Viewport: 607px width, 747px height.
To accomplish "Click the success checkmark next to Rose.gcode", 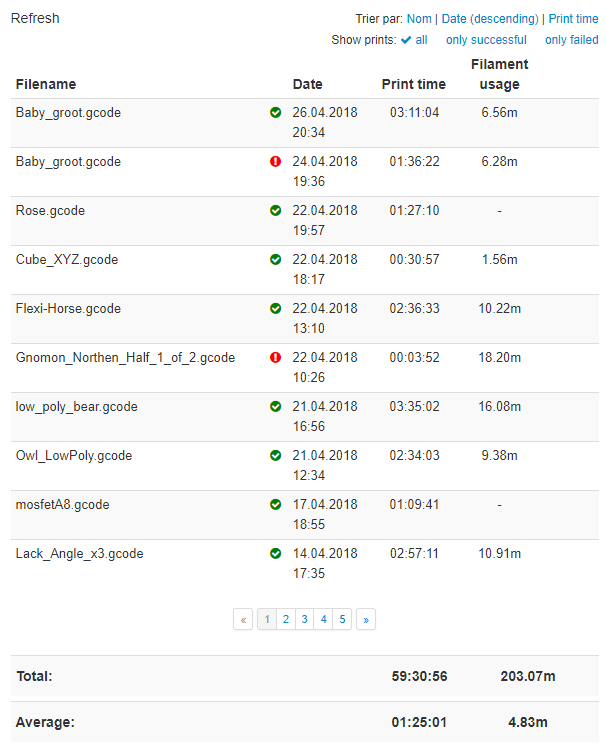I will coord(275,211).
